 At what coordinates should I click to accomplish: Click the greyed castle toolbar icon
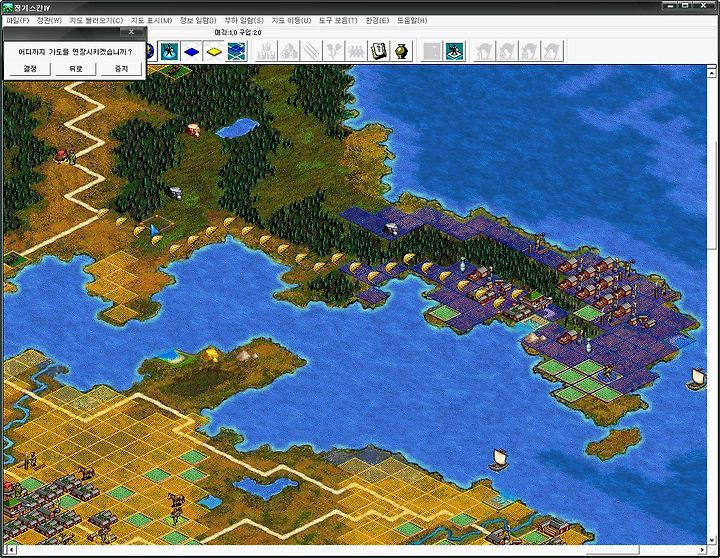[266, 51]
